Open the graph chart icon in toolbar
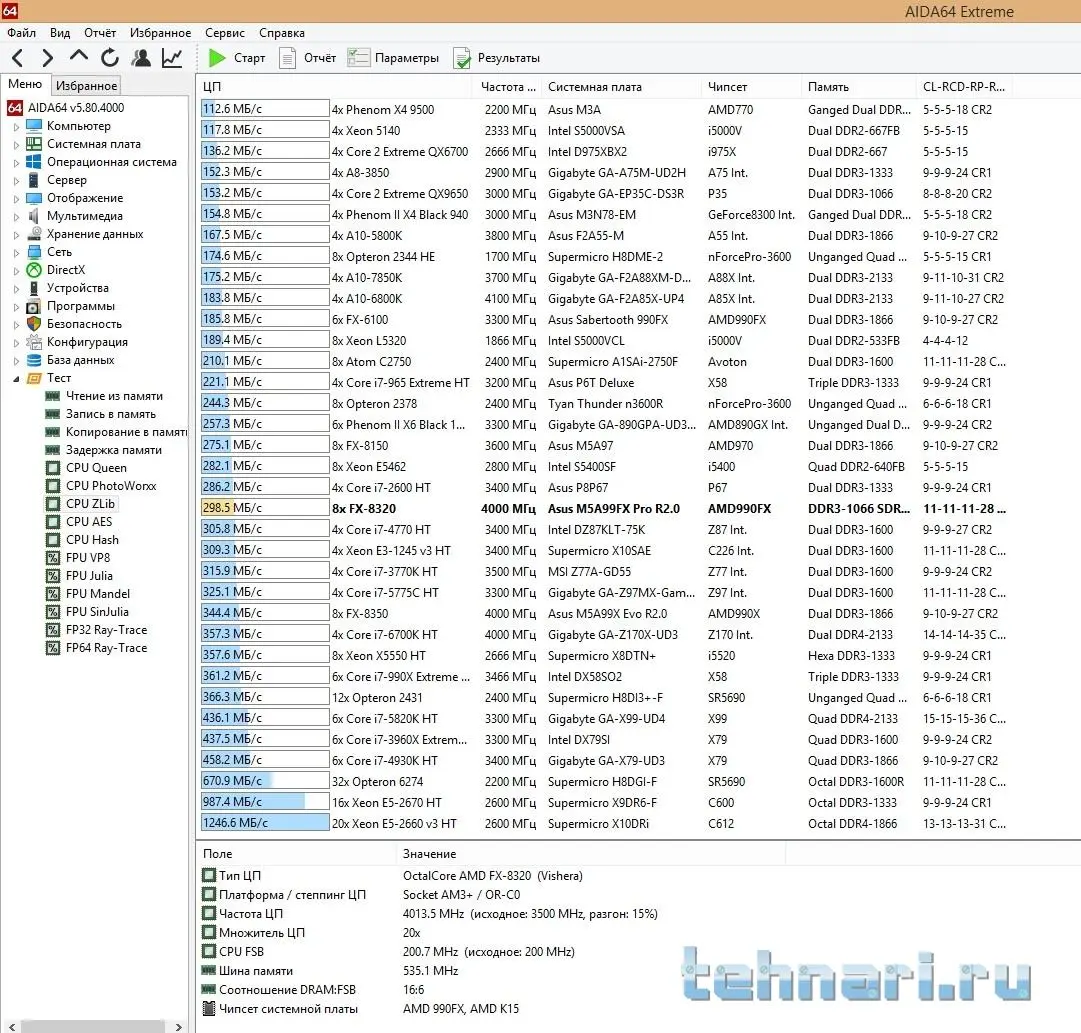 pos(172,58)
